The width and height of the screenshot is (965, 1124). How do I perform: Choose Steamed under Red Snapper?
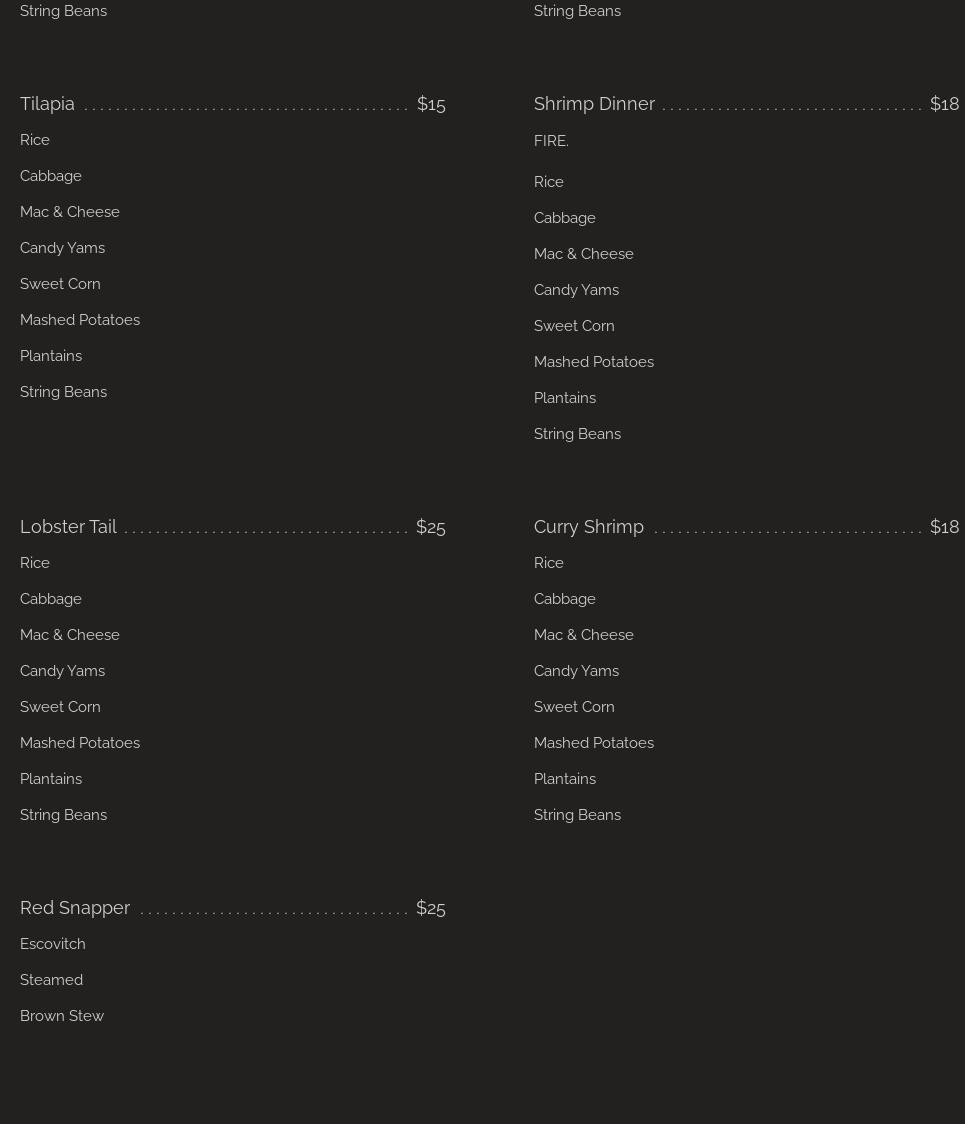pyautogui.click(x=51, y=980)
